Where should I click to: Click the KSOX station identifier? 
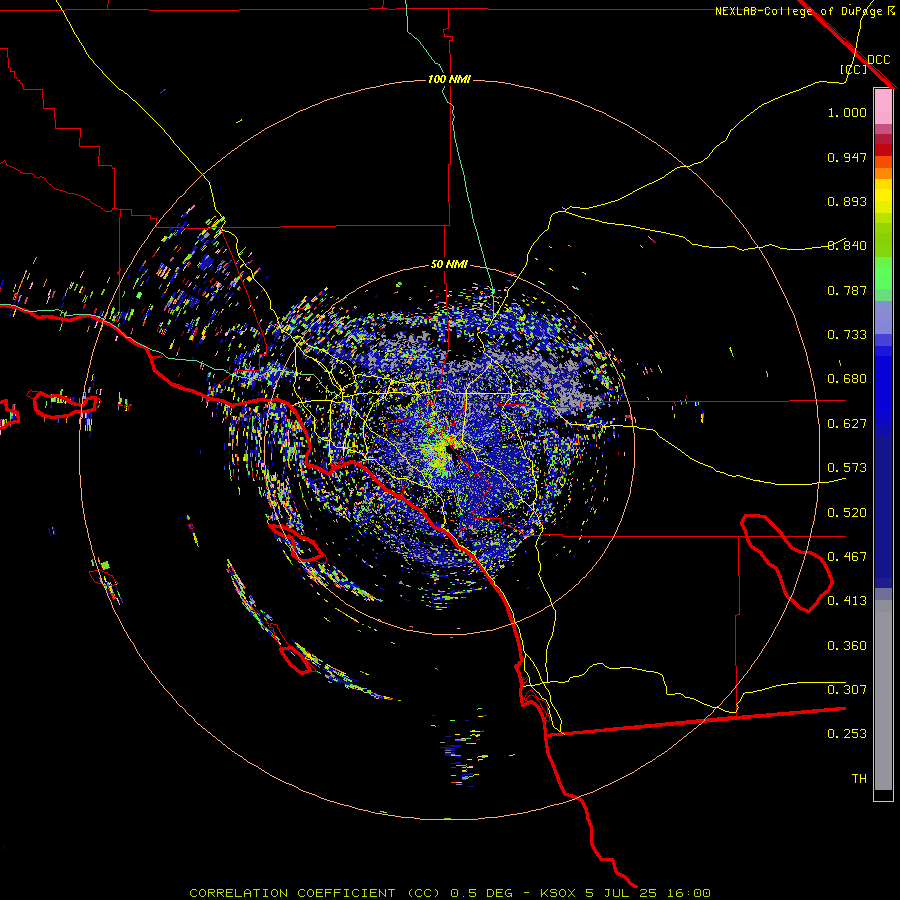pos(560,893)
